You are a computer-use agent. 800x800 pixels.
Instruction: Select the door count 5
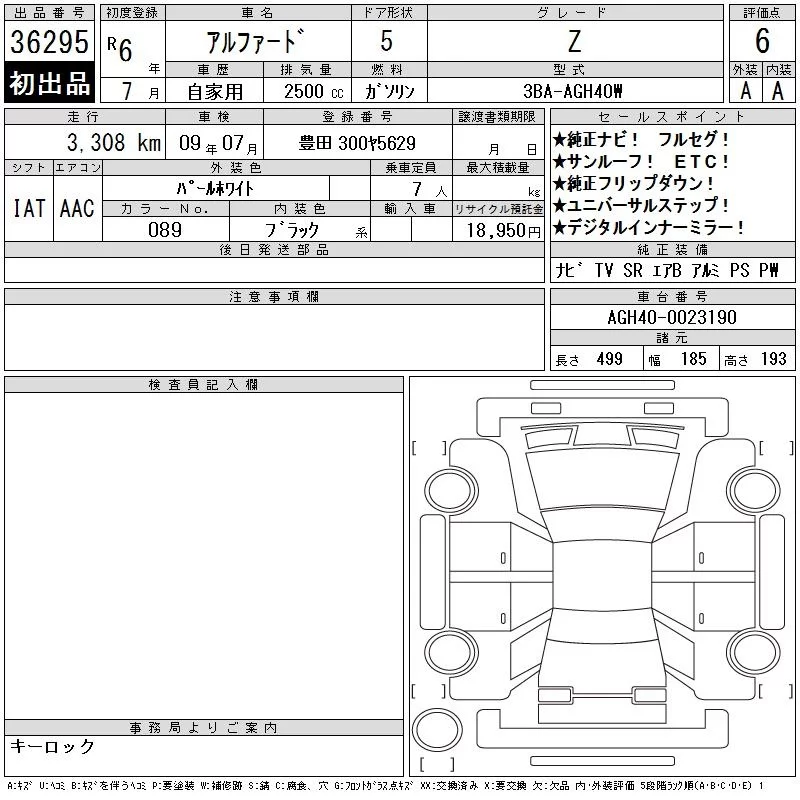tap(387, 41)
